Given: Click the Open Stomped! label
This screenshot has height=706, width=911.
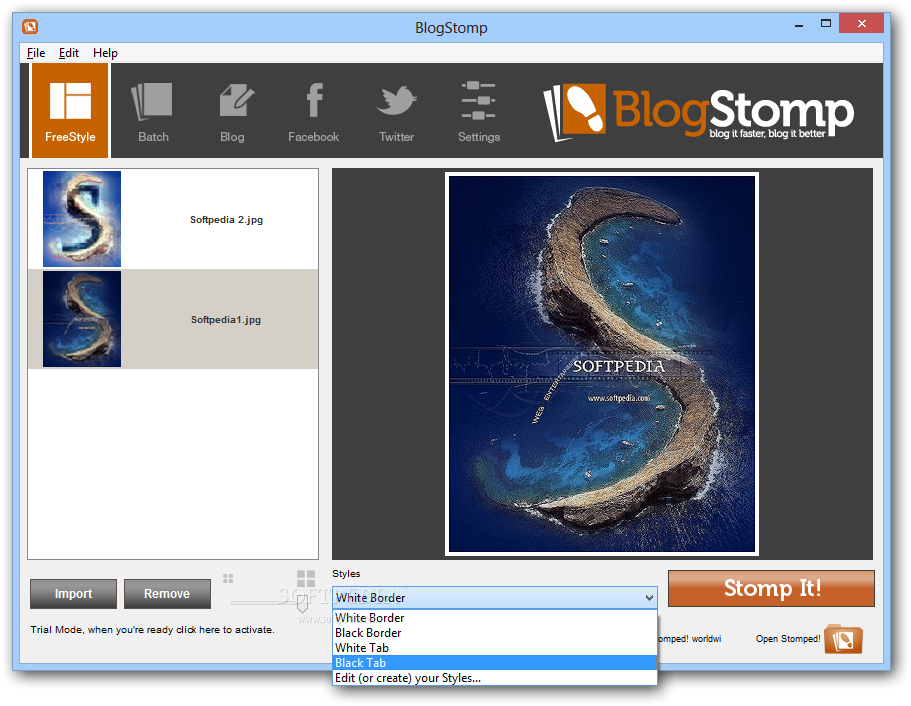Looking at the screenshot, I should pyautogui.click(x=788, y=639).
